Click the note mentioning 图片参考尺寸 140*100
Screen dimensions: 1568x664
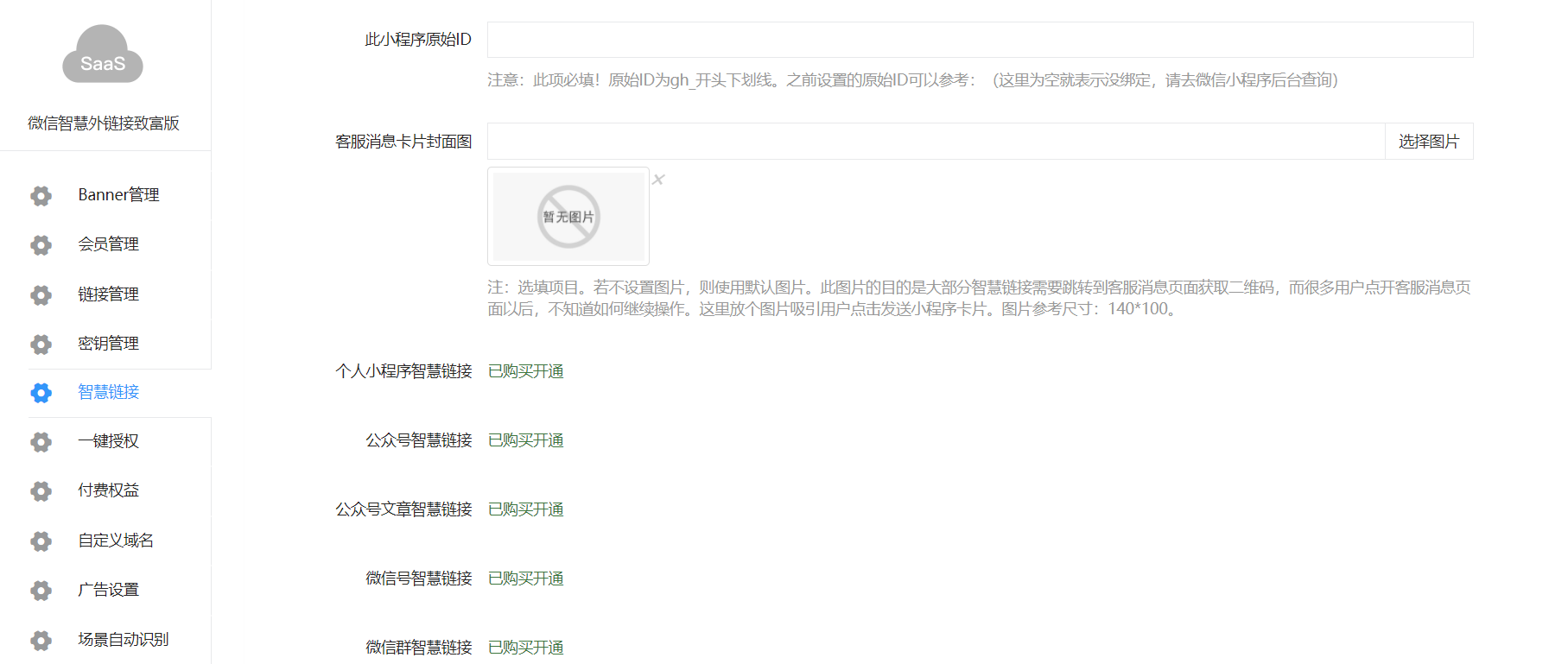(980, 298)
